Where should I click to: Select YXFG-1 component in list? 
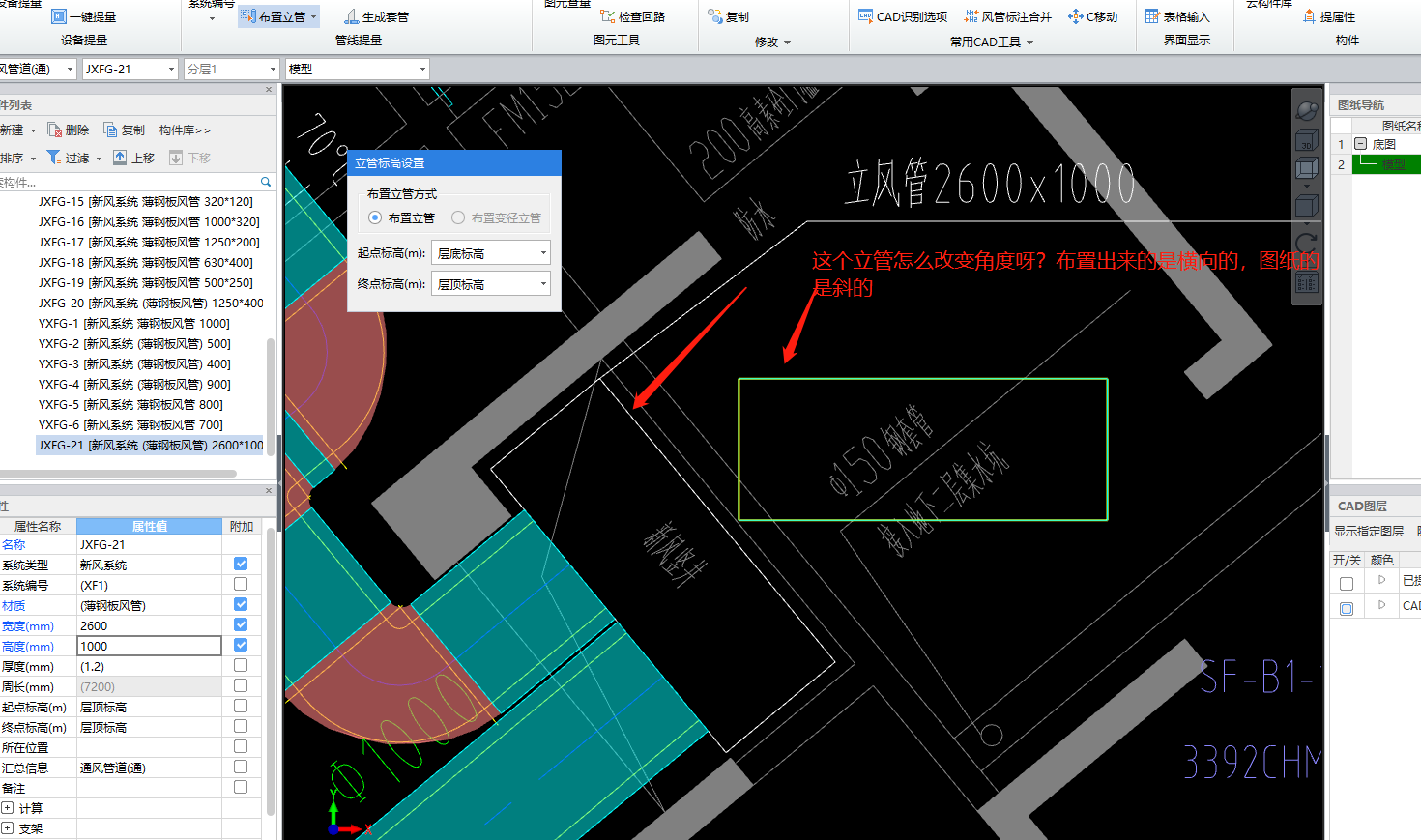134,323
